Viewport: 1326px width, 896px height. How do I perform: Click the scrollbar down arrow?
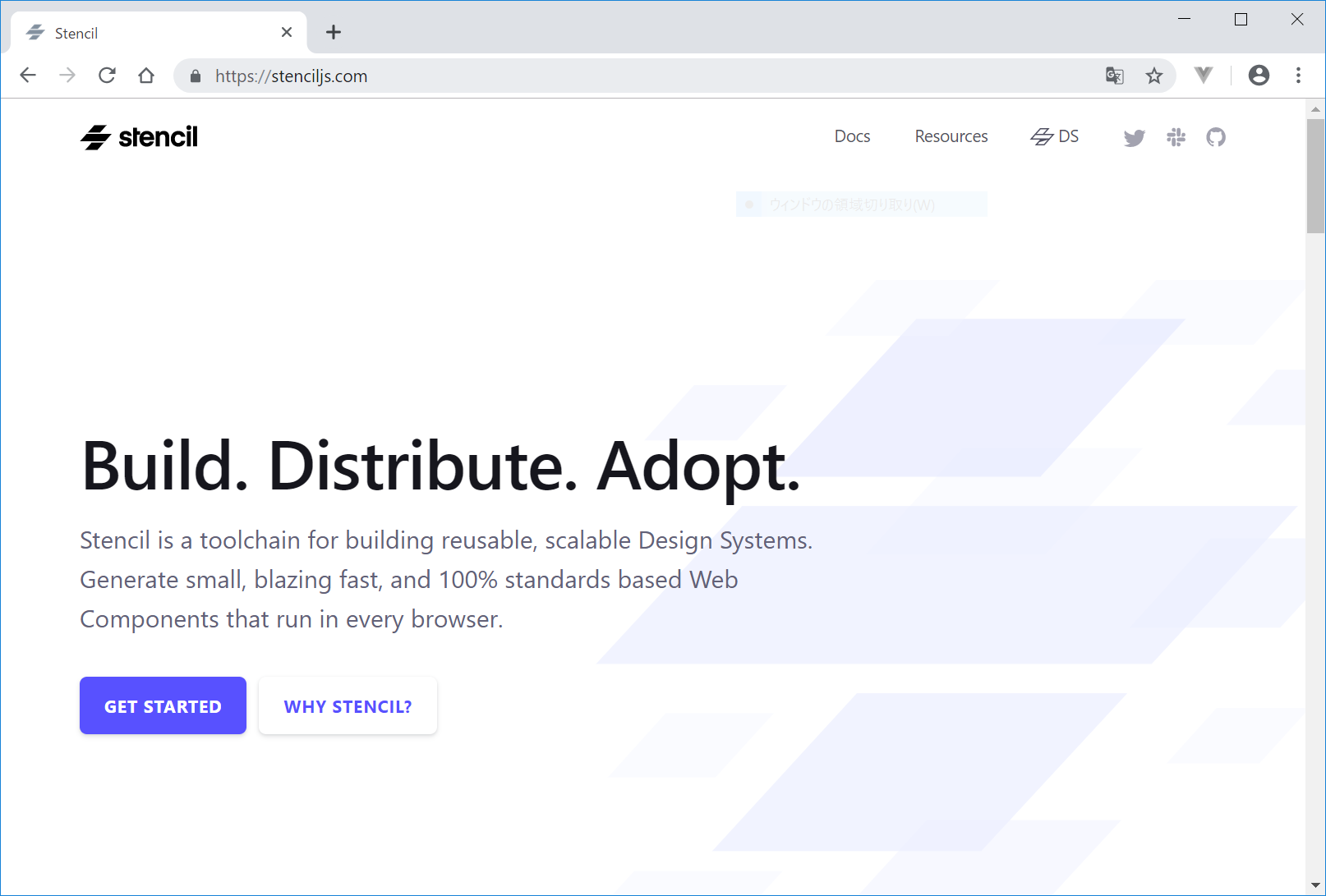pos(1315,886)
